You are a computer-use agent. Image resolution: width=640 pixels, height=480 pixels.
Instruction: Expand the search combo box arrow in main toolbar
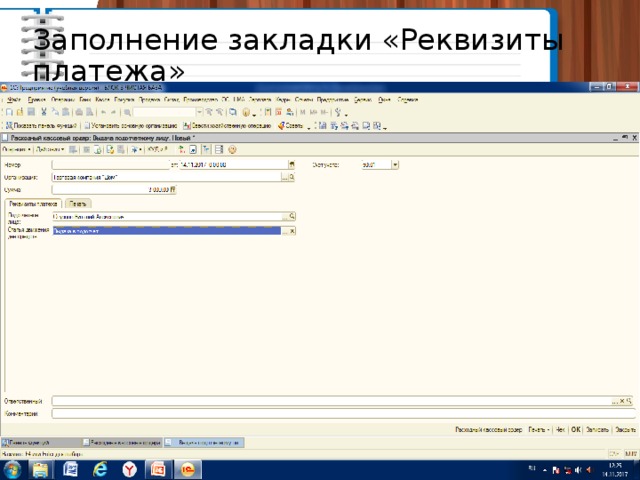tap(199, 112)
